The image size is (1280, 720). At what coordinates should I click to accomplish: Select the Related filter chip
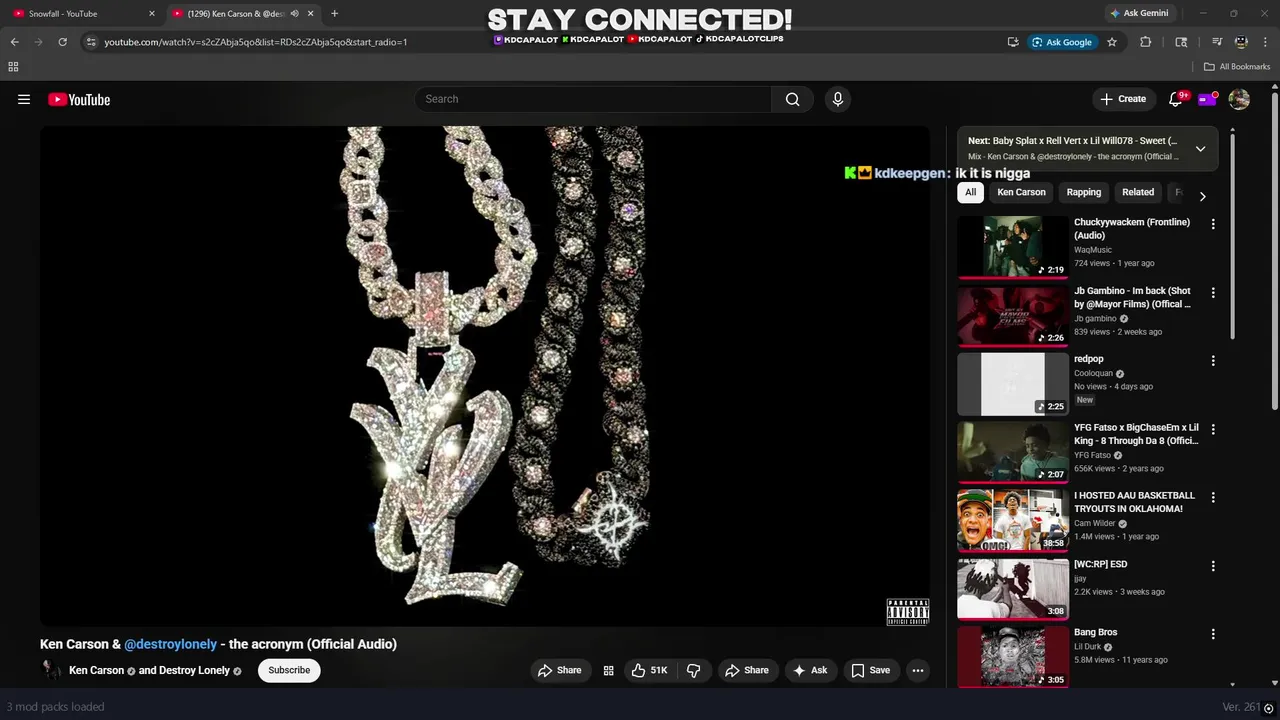(x=1138, y=192)
